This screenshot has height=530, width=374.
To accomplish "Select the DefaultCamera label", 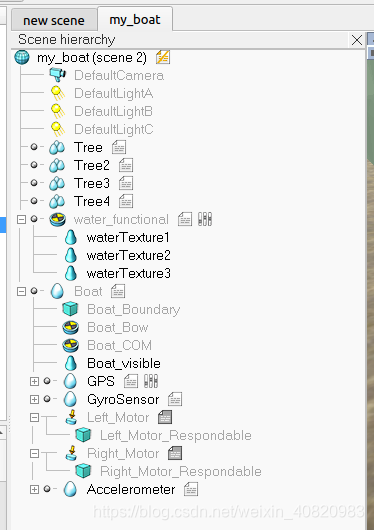I will [x=119, y=75].
